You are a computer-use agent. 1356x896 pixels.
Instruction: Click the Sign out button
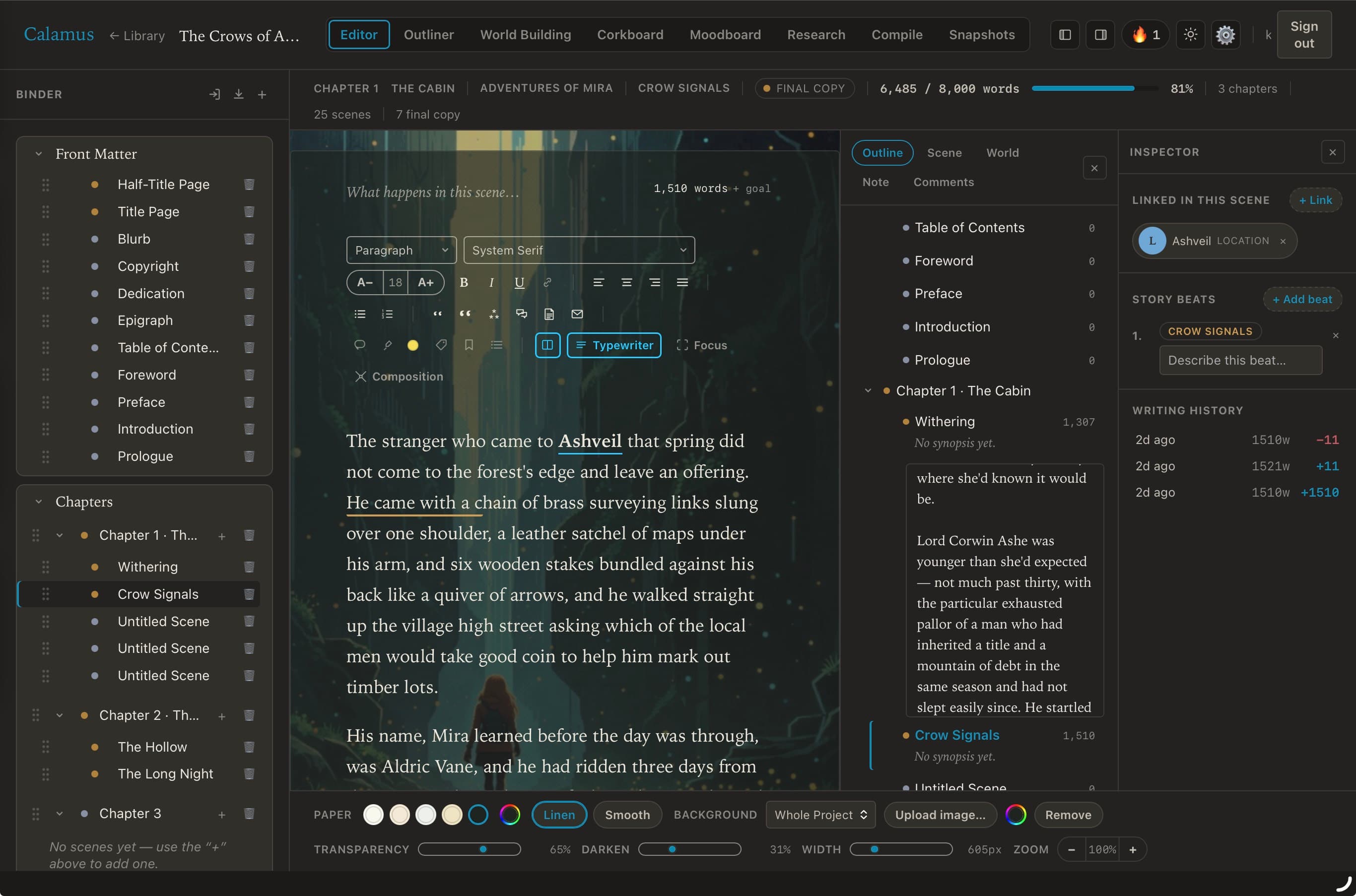tap(1304, 35)
